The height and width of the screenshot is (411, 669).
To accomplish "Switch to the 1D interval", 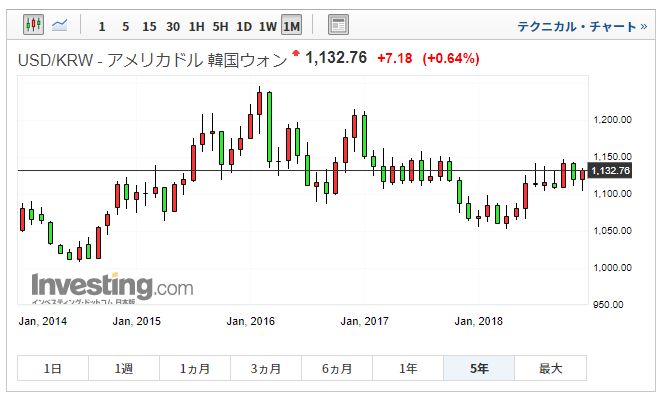I will (244, 24).
